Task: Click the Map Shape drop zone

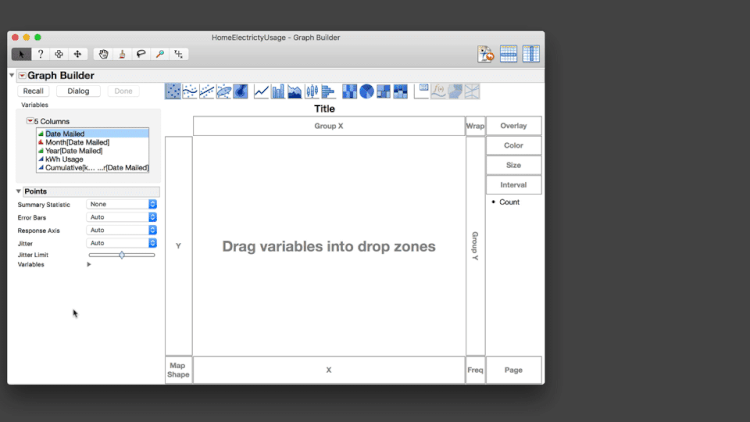Action: pyautogui.click(x=178, y=370)
